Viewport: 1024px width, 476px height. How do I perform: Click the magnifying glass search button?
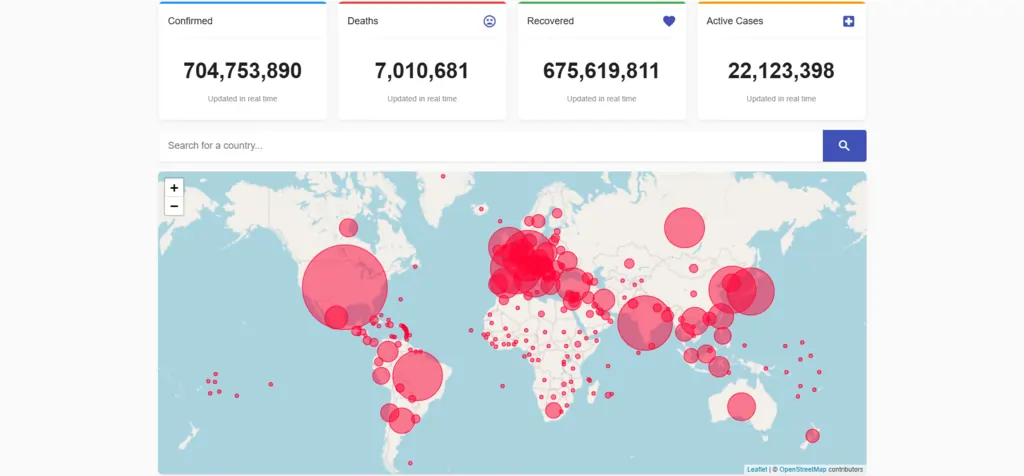pos(844,146)
